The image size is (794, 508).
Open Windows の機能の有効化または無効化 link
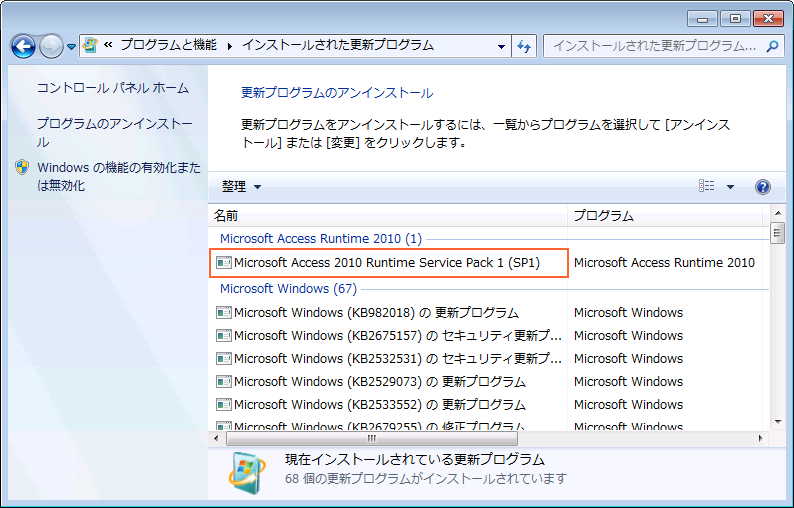click(x=118, y=176)
